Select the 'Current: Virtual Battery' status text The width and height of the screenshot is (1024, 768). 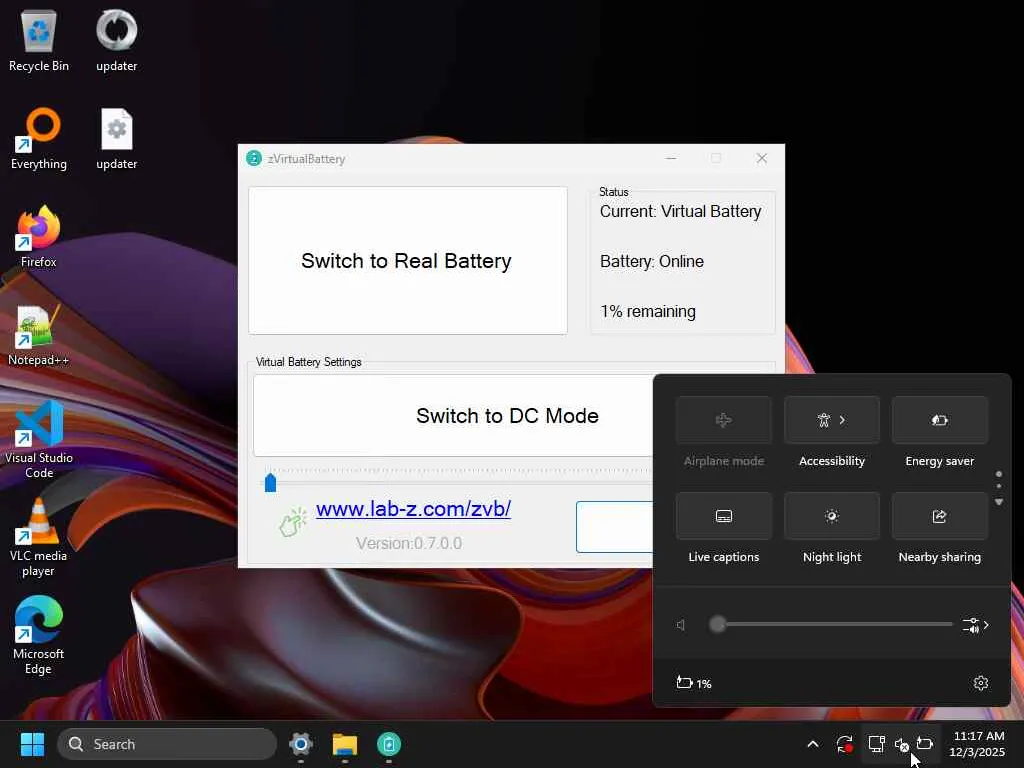click(x=680, y=212)
